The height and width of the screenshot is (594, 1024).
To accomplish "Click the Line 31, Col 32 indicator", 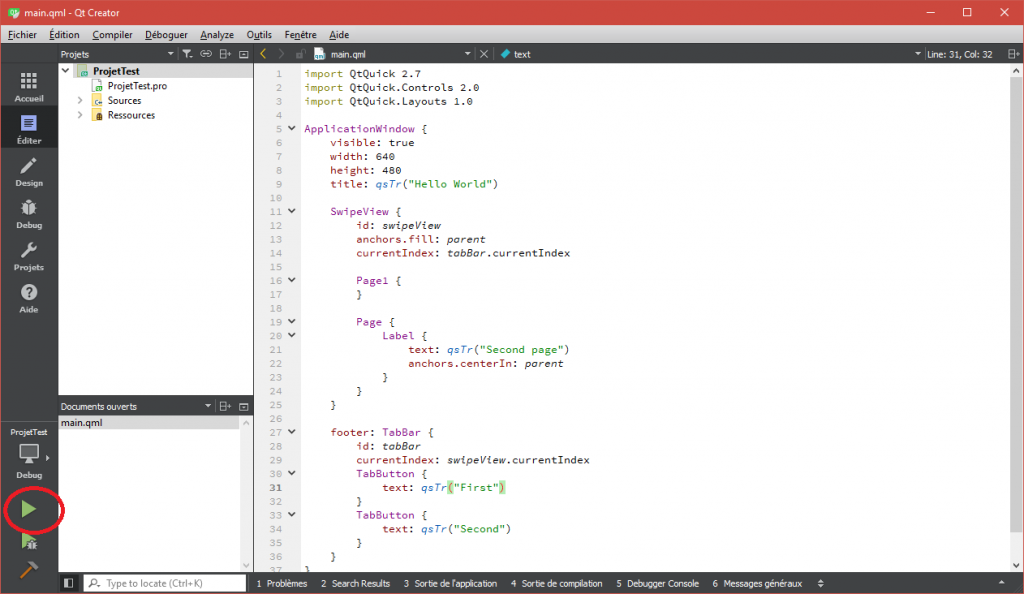I will pos(959,54).
